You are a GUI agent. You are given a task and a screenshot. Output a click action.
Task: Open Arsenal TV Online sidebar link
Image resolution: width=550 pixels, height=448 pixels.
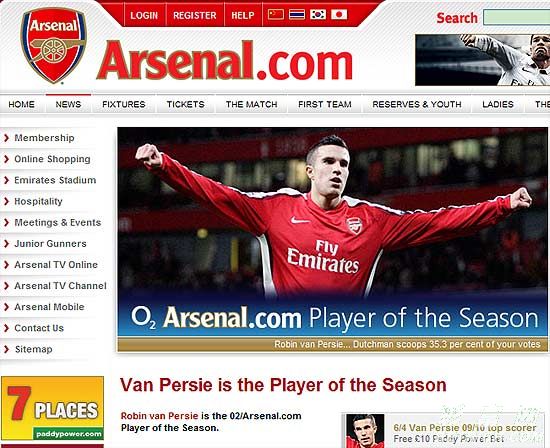pos(56,265)
